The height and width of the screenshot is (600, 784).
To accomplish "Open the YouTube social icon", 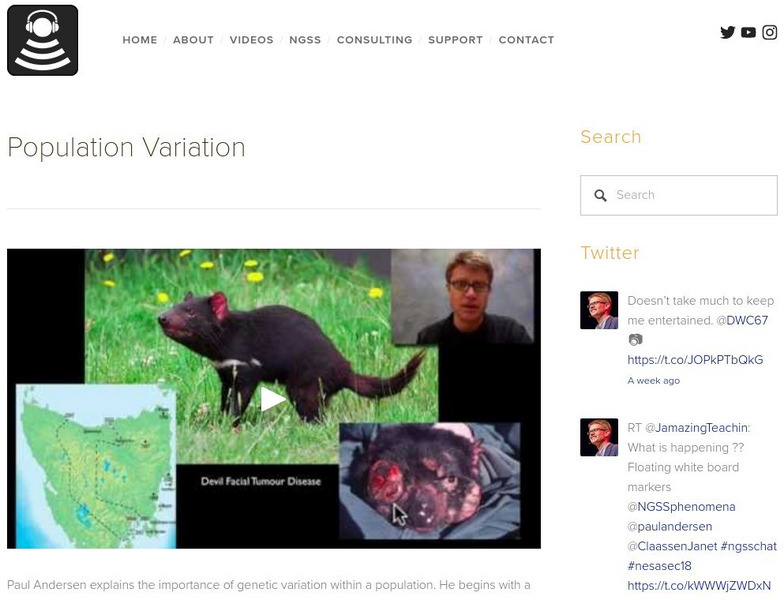I will 748,32.
